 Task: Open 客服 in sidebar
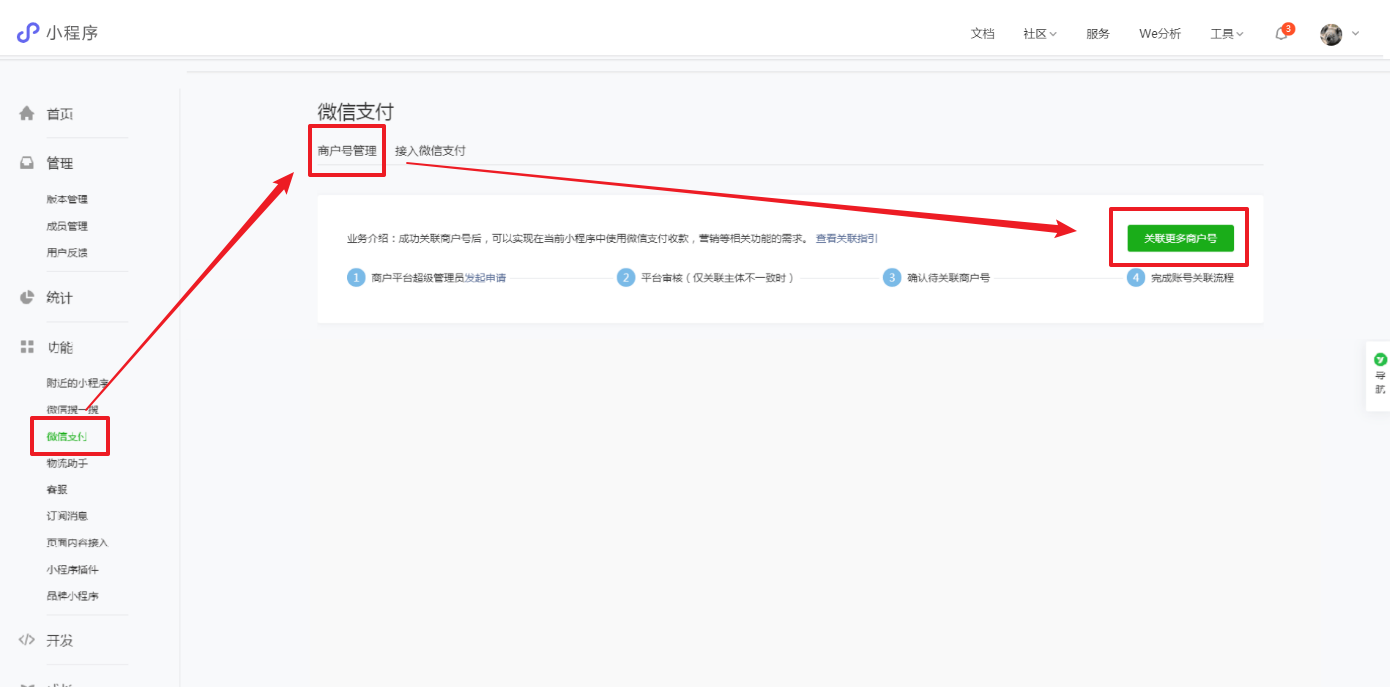[x=57, y=490]
